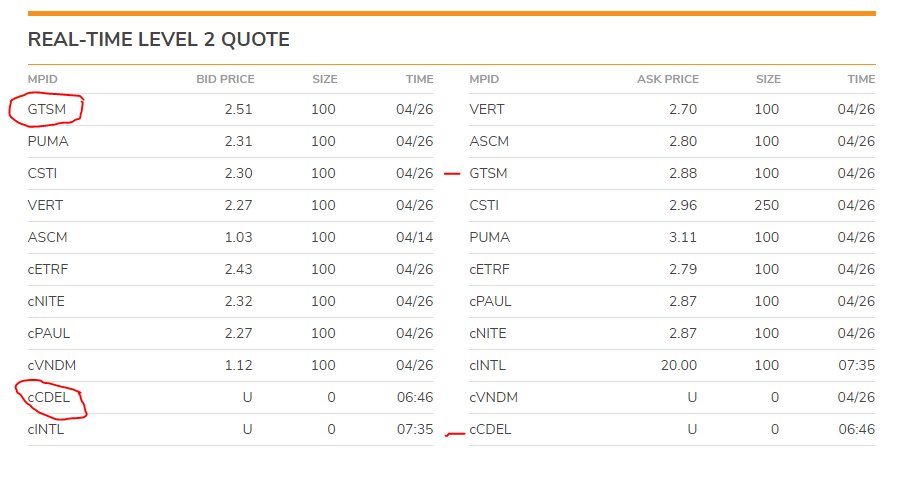Select cETRF in the bid MPID column
923x477 pixels.
[48, 269]
